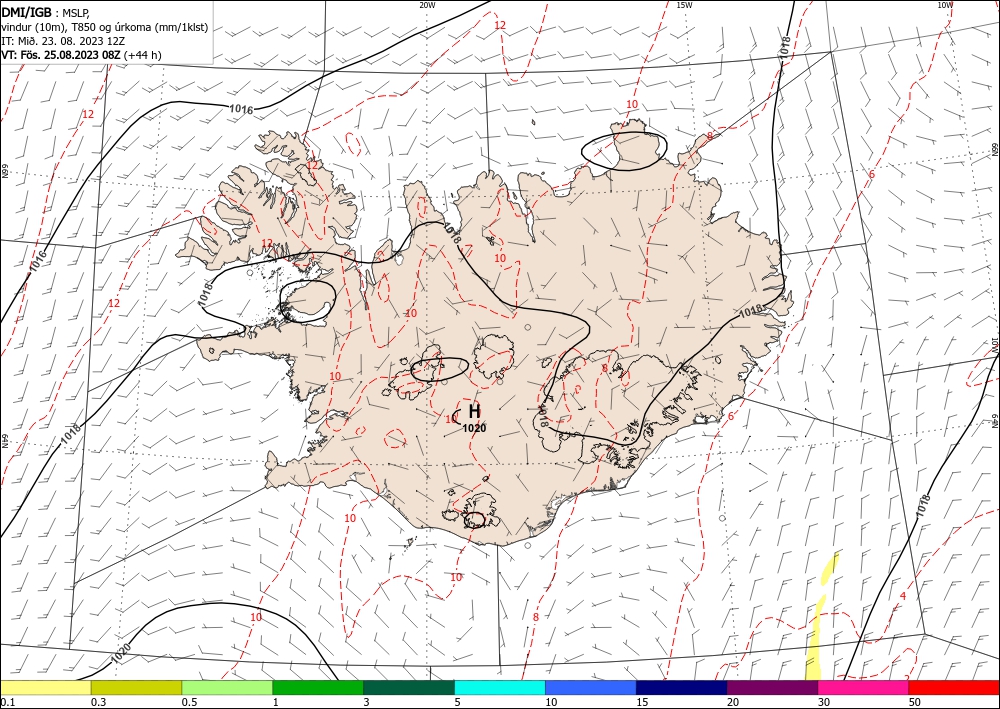
Task: Click the legend value '0.5'
Action: (189, 702)
